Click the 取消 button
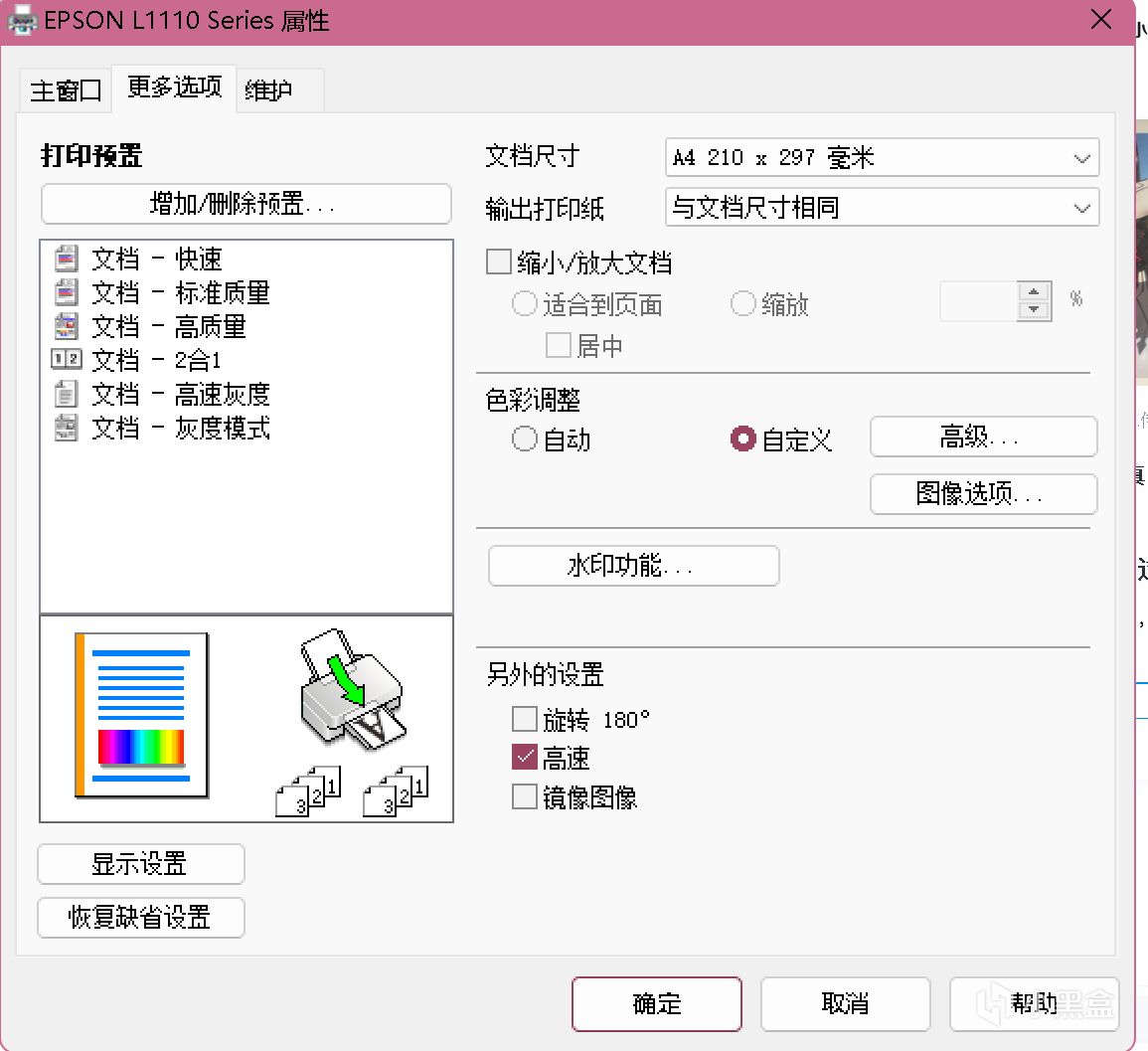 846,1003
